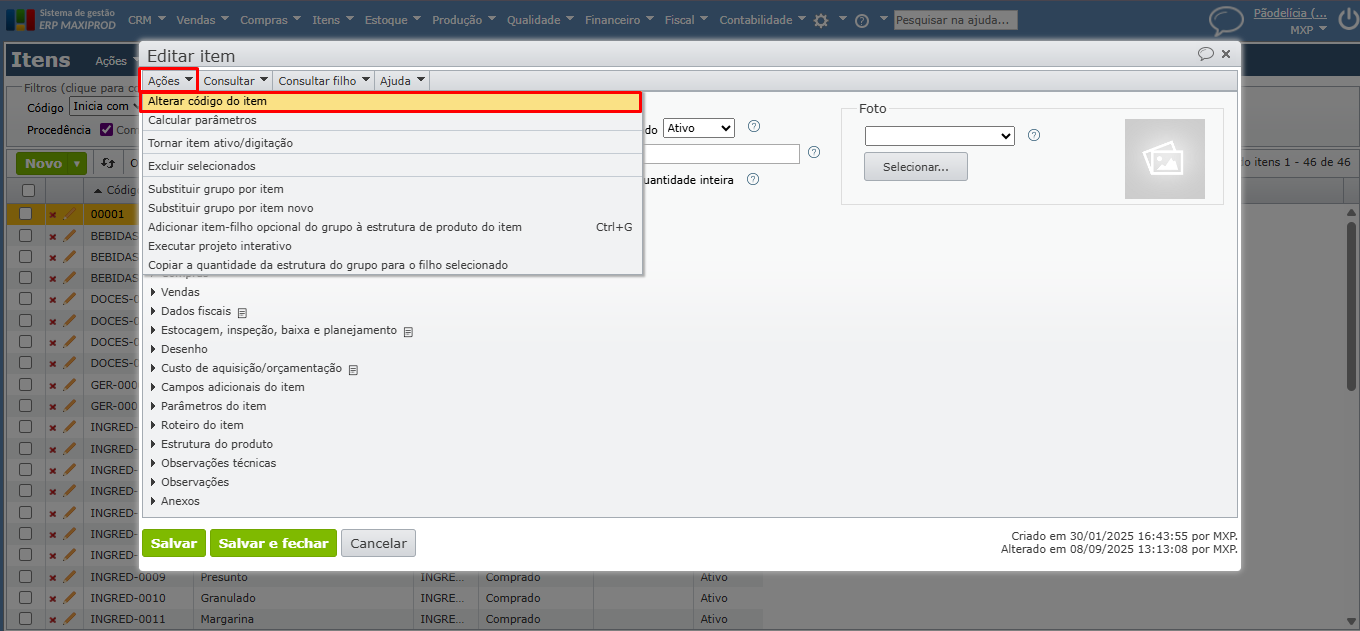Check the checkbox for row 00001

pos(26,213)
